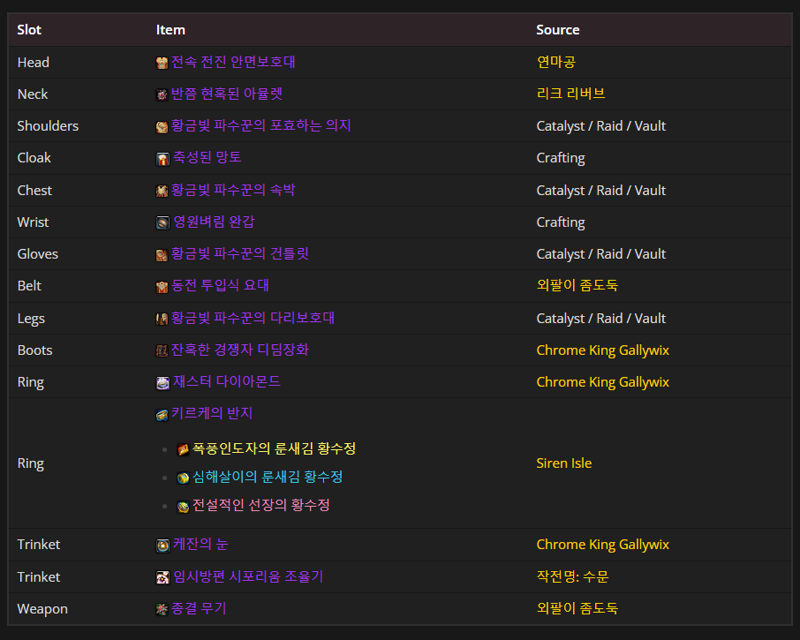Click Catalyst / Raid / Vault in Chest row
The image size is (800, 640).
pyautogui.click(x=601, y=190)
